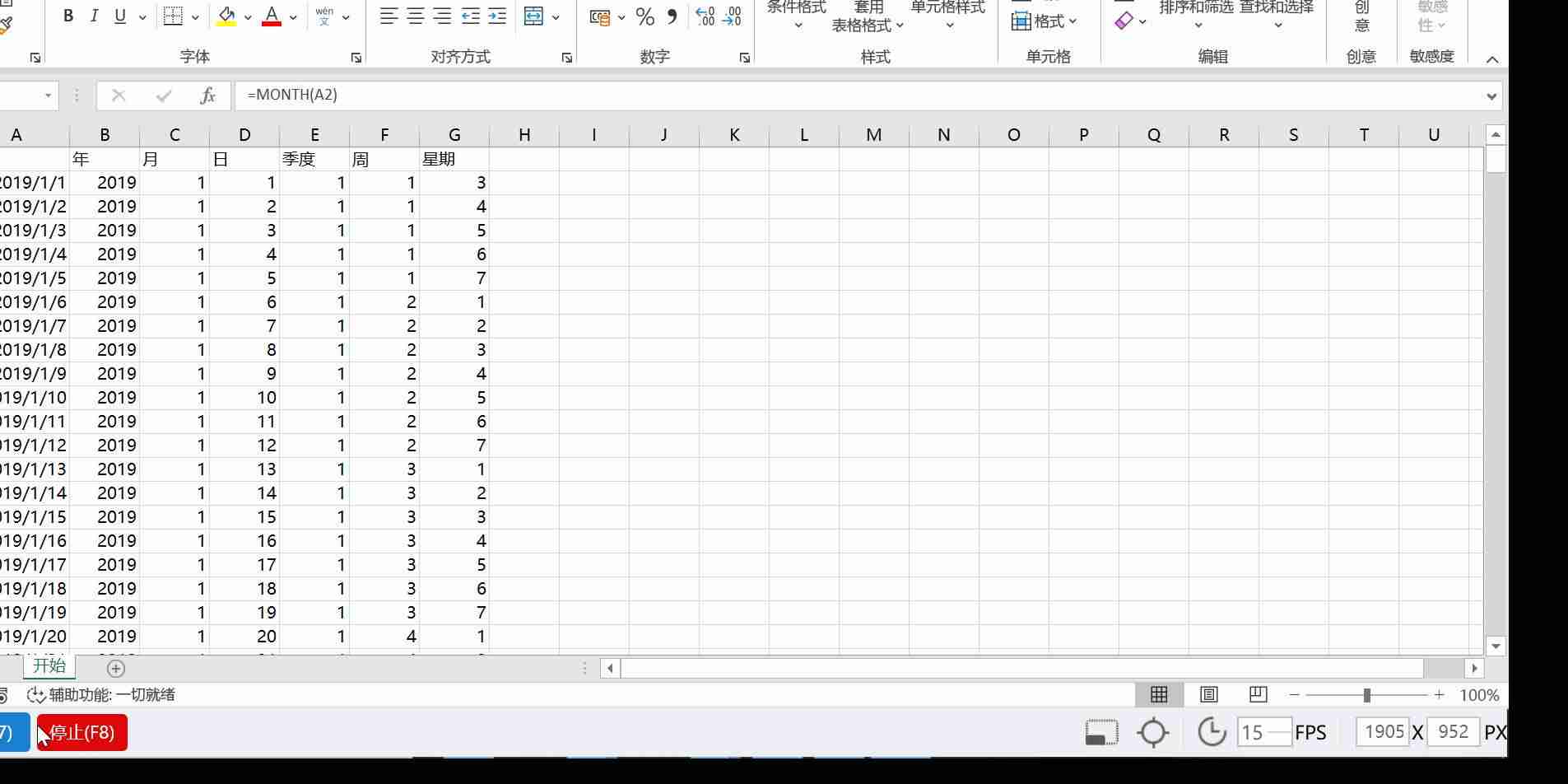Open phonetic guide dropdown arrow
The width and height of the screenshot is (1568, 784).
pos(346,17)
